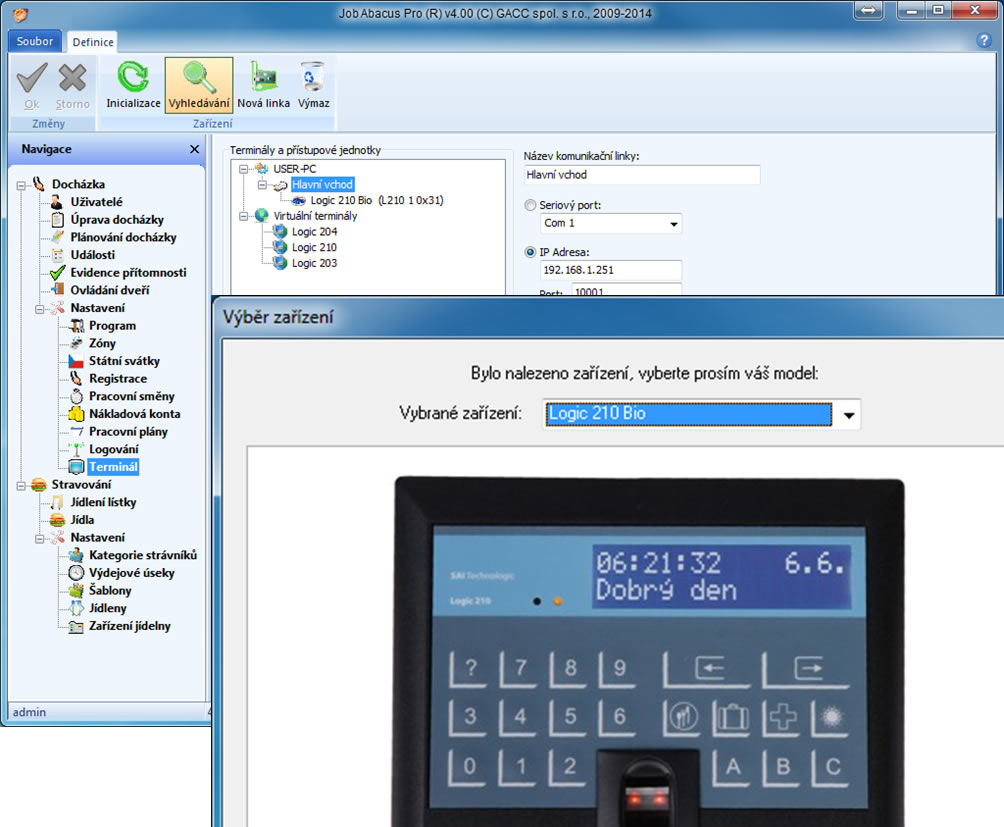The image size is (1004, 827).
Task: Start Vyhledávání device search
Action: coord(199,85)
